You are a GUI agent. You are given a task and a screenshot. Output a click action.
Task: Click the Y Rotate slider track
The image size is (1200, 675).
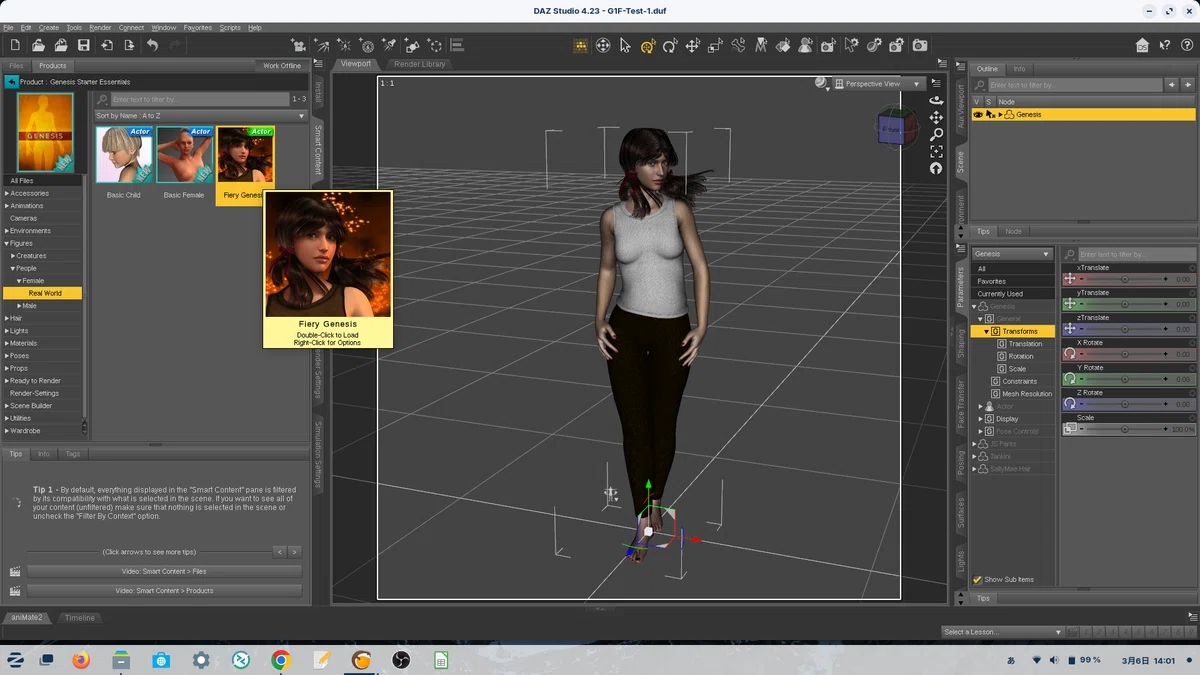click(x=1124, y=379)
